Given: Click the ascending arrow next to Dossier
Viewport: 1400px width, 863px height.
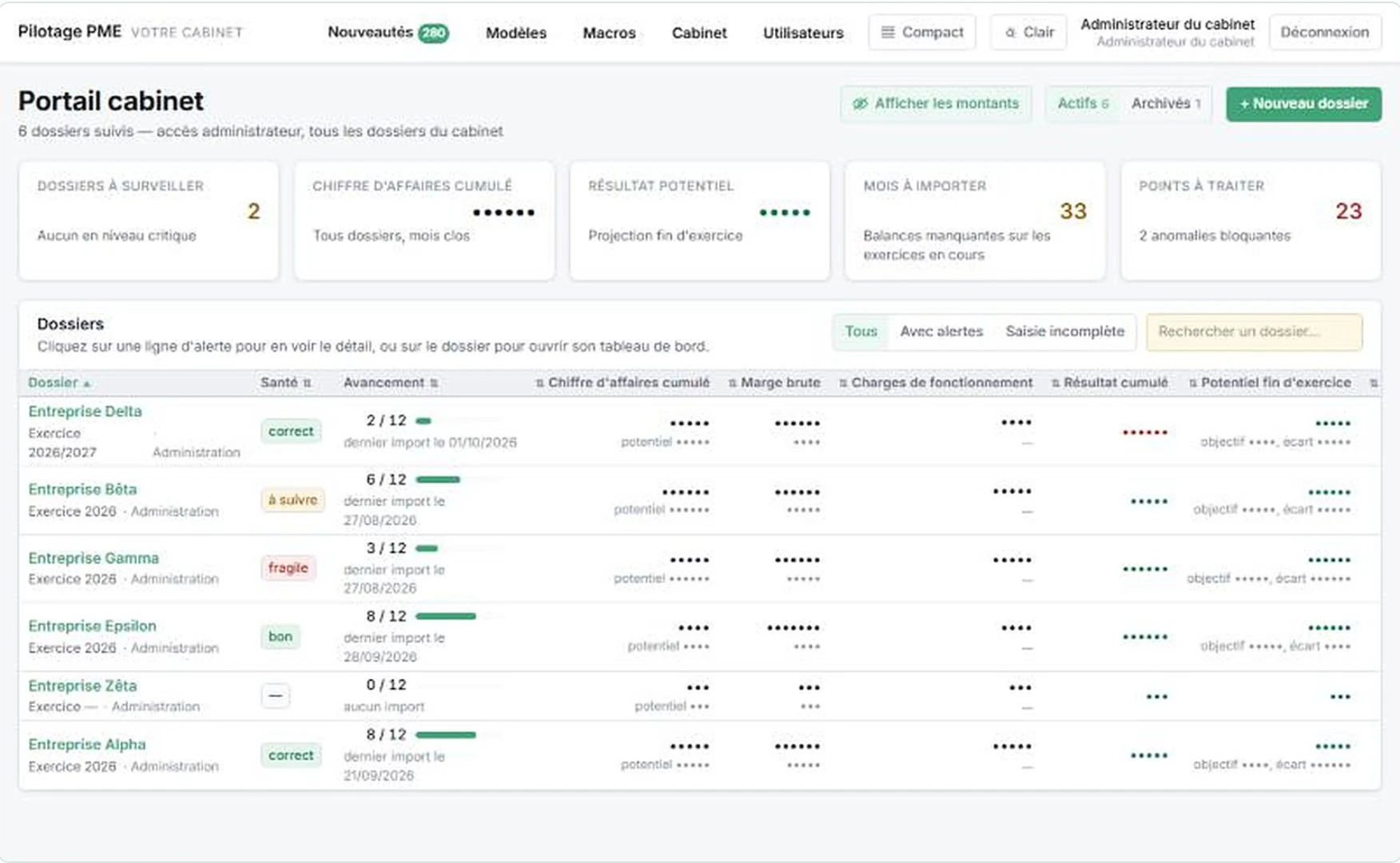Looking at the screenshot, I should [87, 384].
